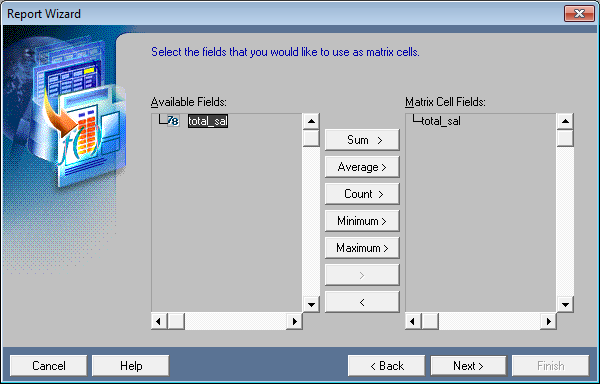
Task: Click the numeric field icon beside total_sal
Action: point(173,121)
